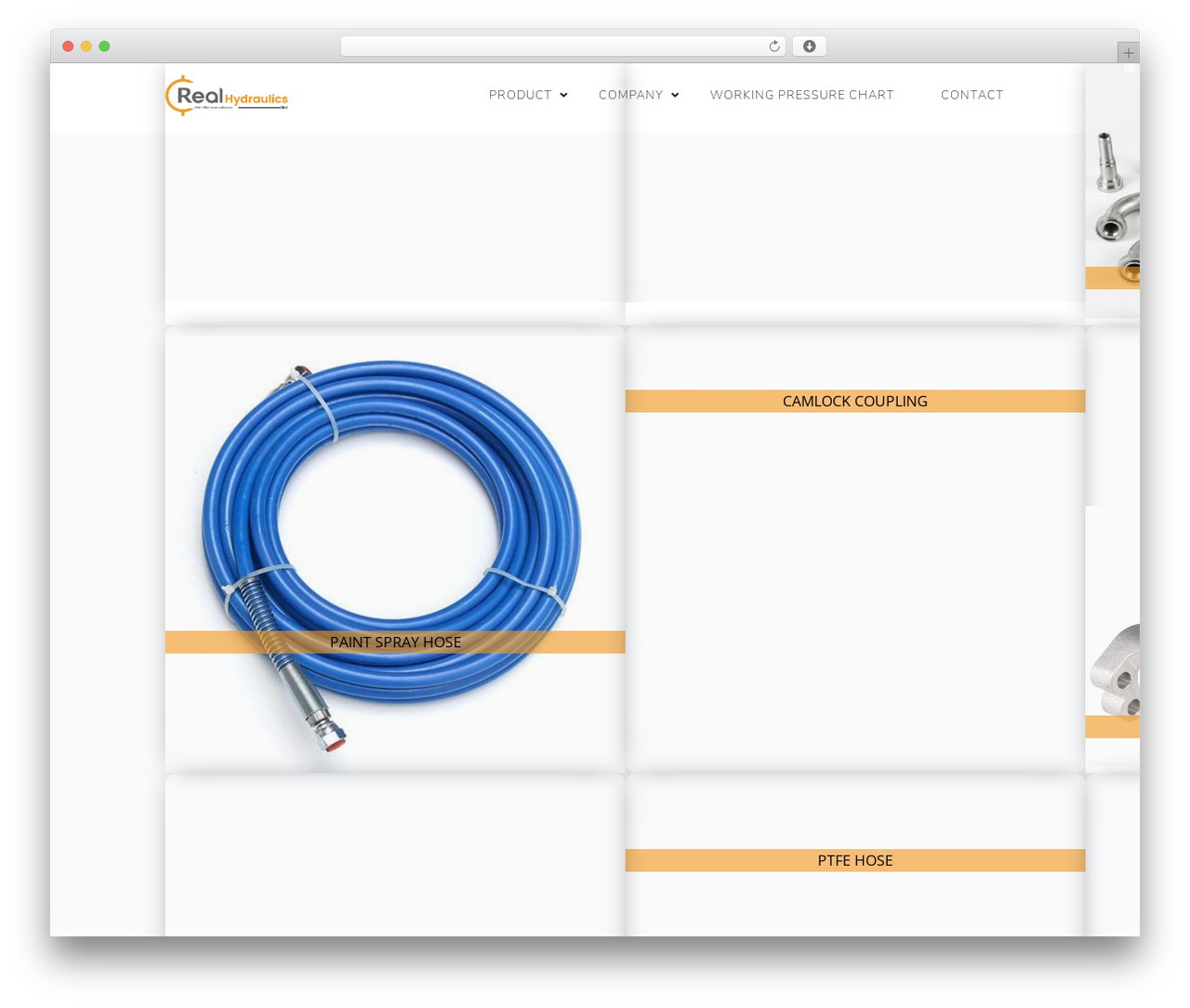
Task: Reload the page with refresh icon
Action: pyautogui.click(x=773, y=46)
